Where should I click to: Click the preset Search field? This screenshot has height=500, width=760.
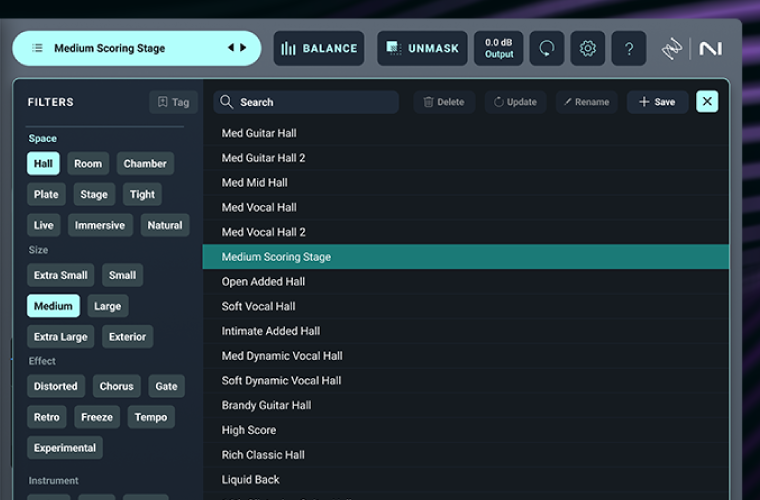[306, 102]
